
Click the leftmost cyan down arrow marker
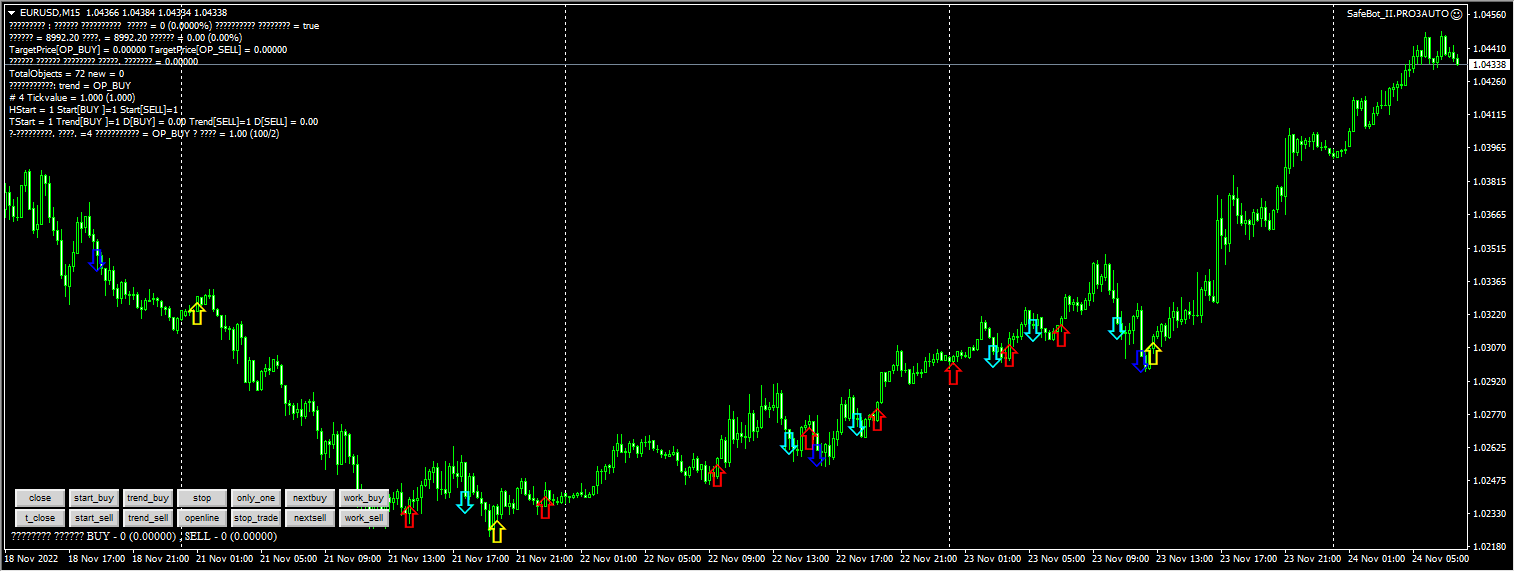pos(465,502)
